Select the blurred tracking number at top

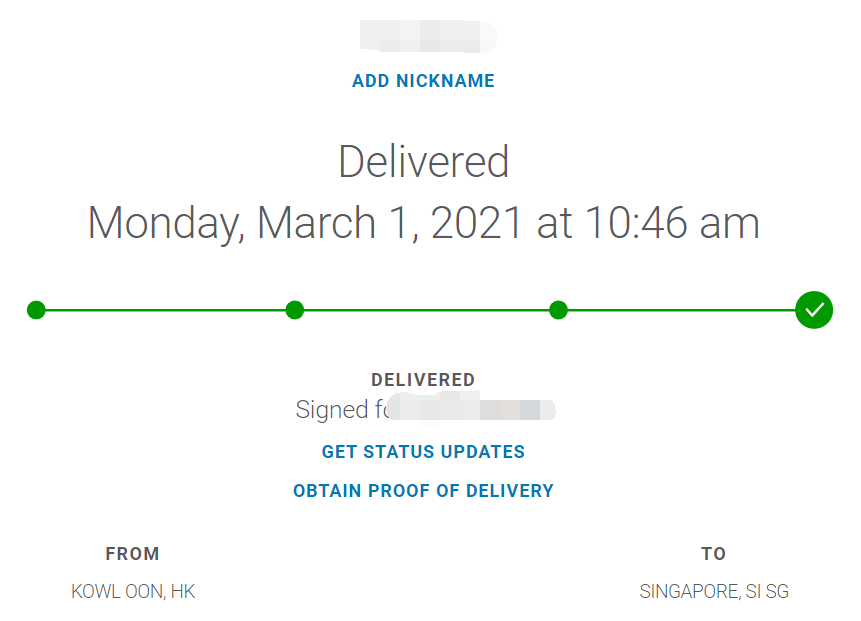[x=428, y=36]
